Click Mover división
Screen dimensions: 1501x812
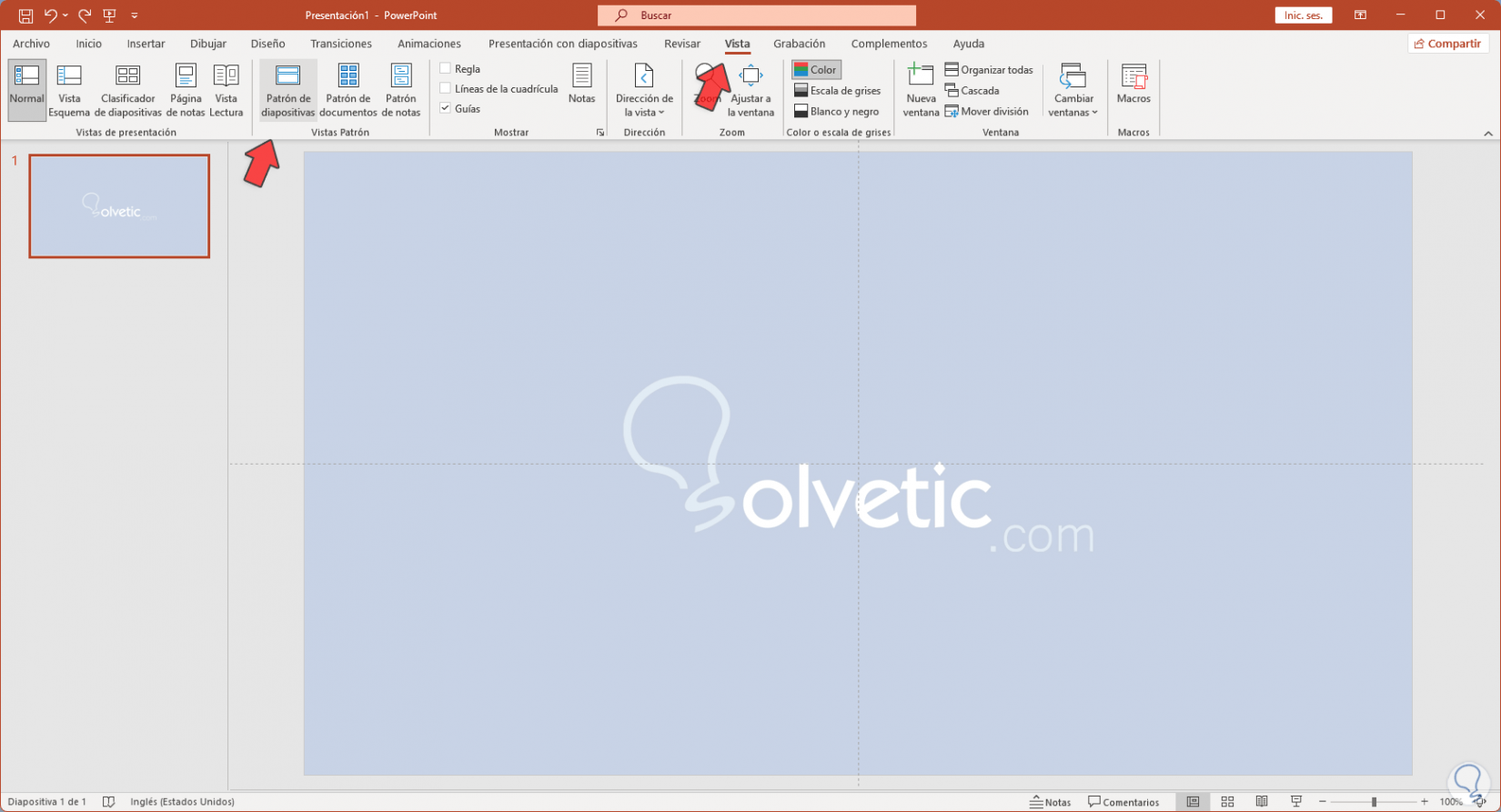pos(986,112)
